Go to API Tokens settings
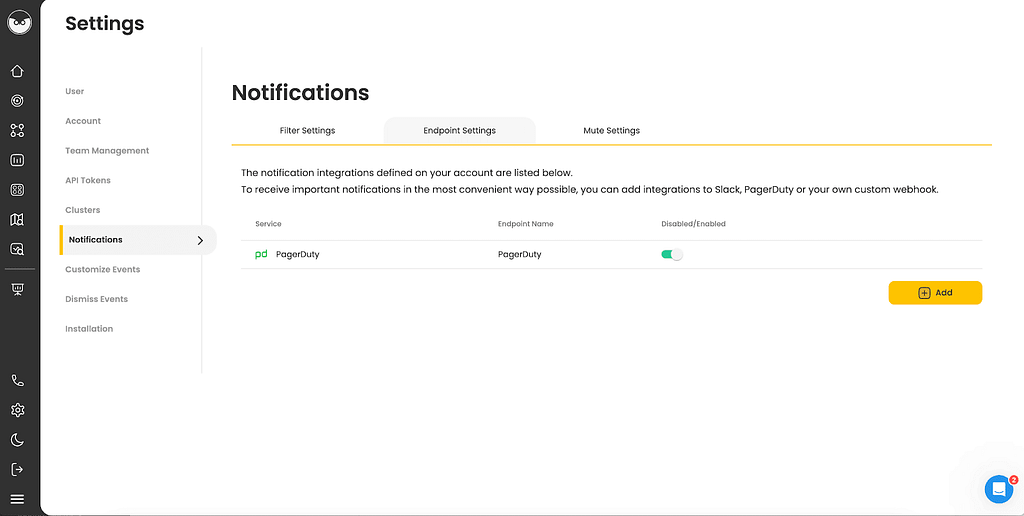 coord(88,180)
